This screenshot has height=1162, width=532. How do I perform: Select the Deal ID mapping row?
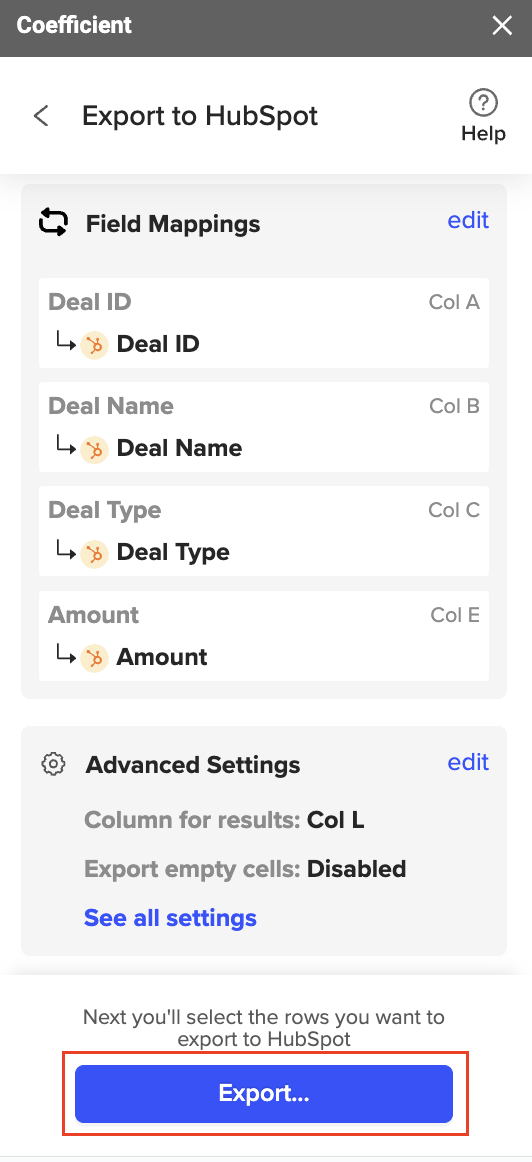pos(264,323)
